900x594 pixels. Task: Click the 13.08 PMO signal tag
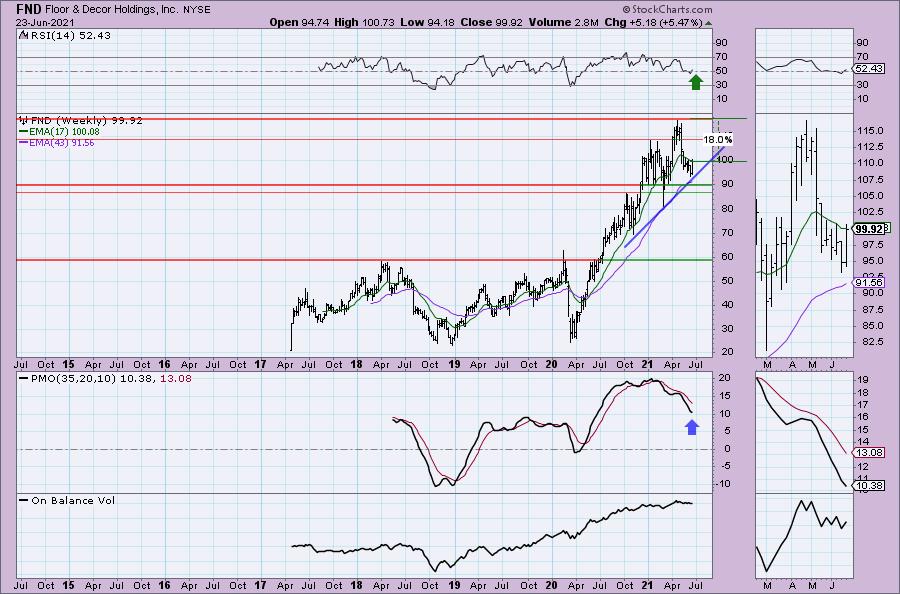click(869, 452)
